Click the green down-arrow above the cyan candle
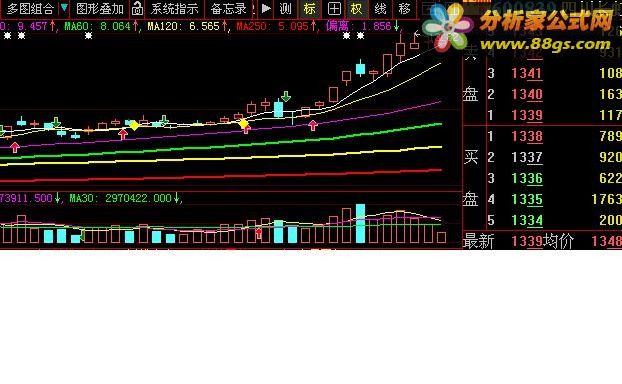Image resolution: width=622 pixels, height=384 pixels. point(286,96)
